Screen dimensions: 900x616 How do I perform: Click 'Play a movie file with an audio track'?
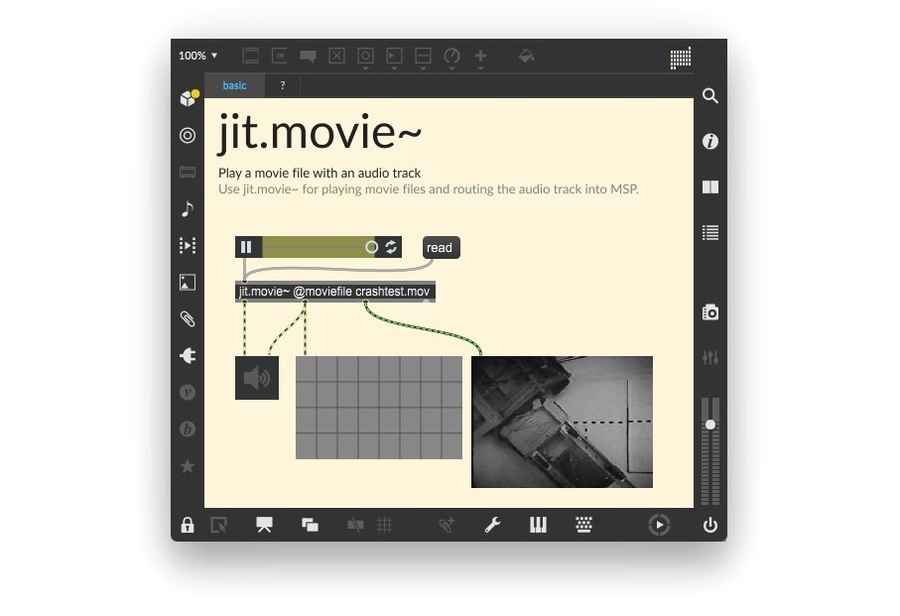319,173
